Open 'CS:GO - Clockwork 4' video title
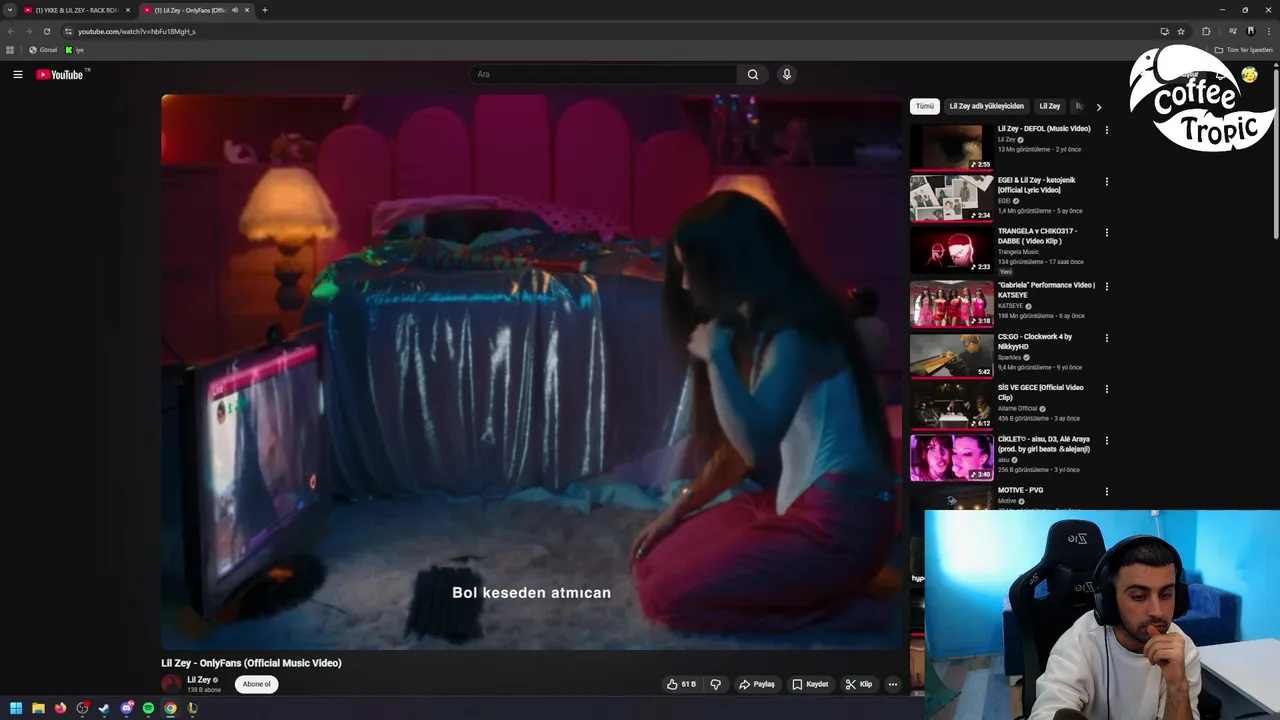This screenshot has width=1280, height=720. click(x=1034, y=341)
